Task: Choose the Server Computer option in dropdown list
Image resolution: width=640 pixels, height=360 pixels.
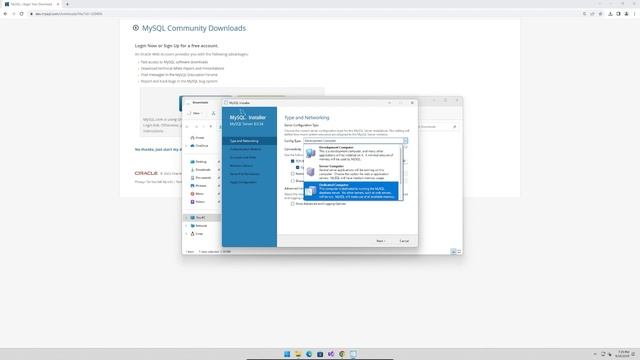Action: [351, 172]
